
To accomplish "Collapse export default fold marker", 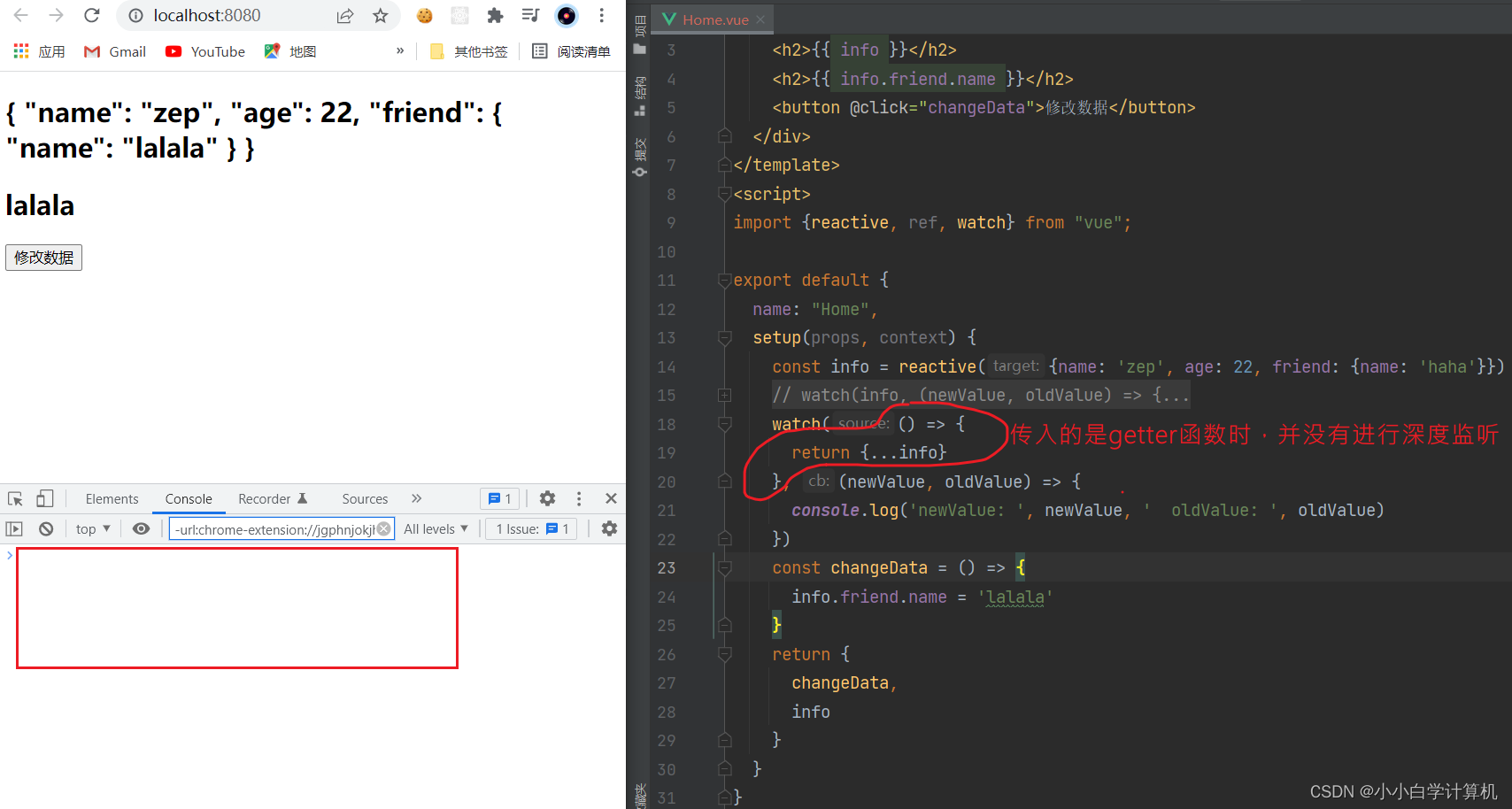I will [724, 281].
